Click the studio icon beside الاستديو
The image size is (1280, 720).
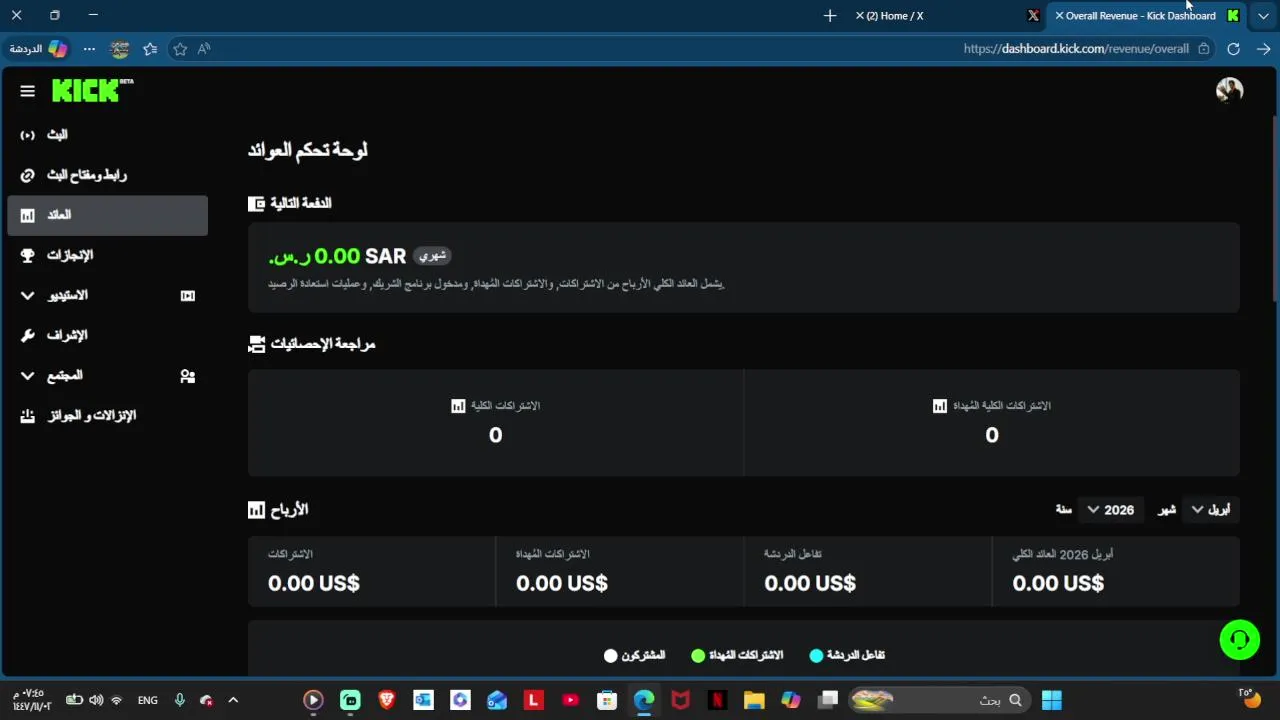187,296
